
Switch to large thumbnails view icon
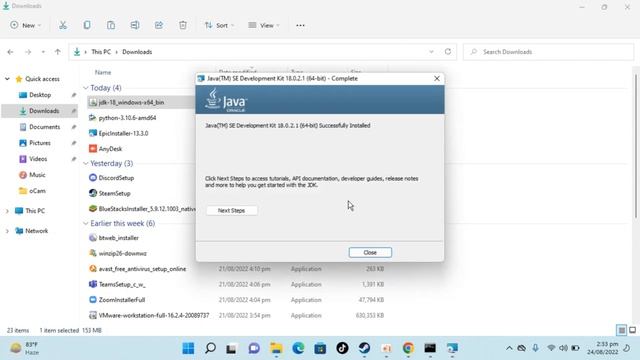coord(632,330)
